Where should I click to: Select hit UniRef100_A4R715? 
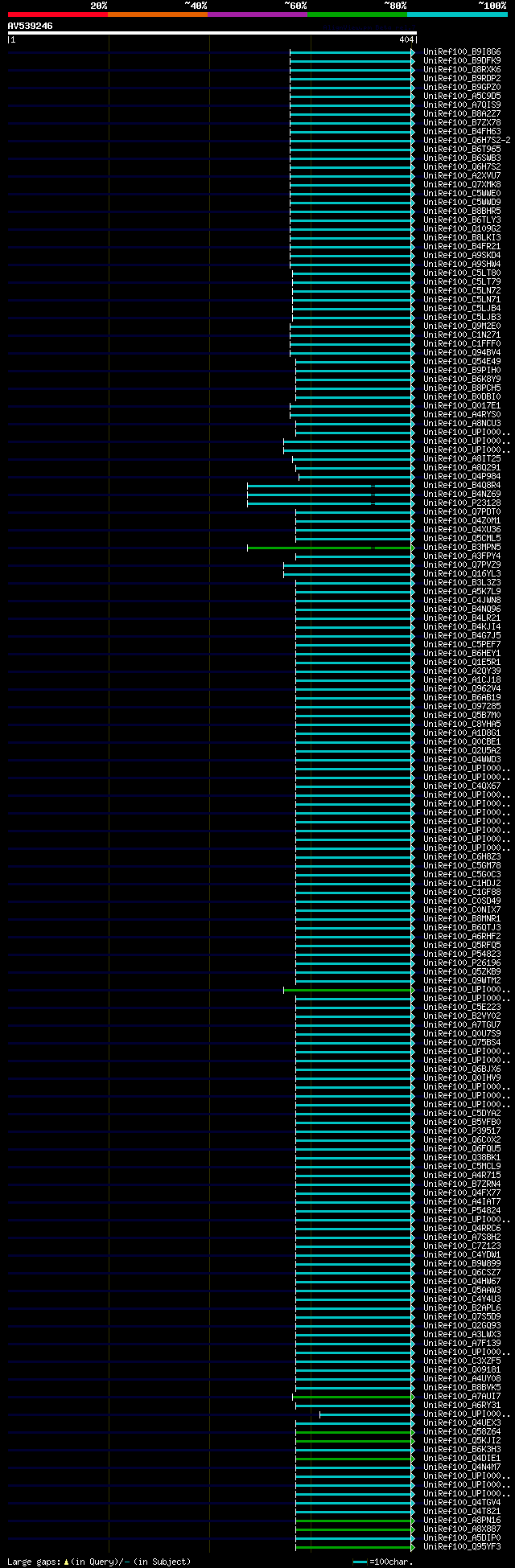click(462, 1175)
